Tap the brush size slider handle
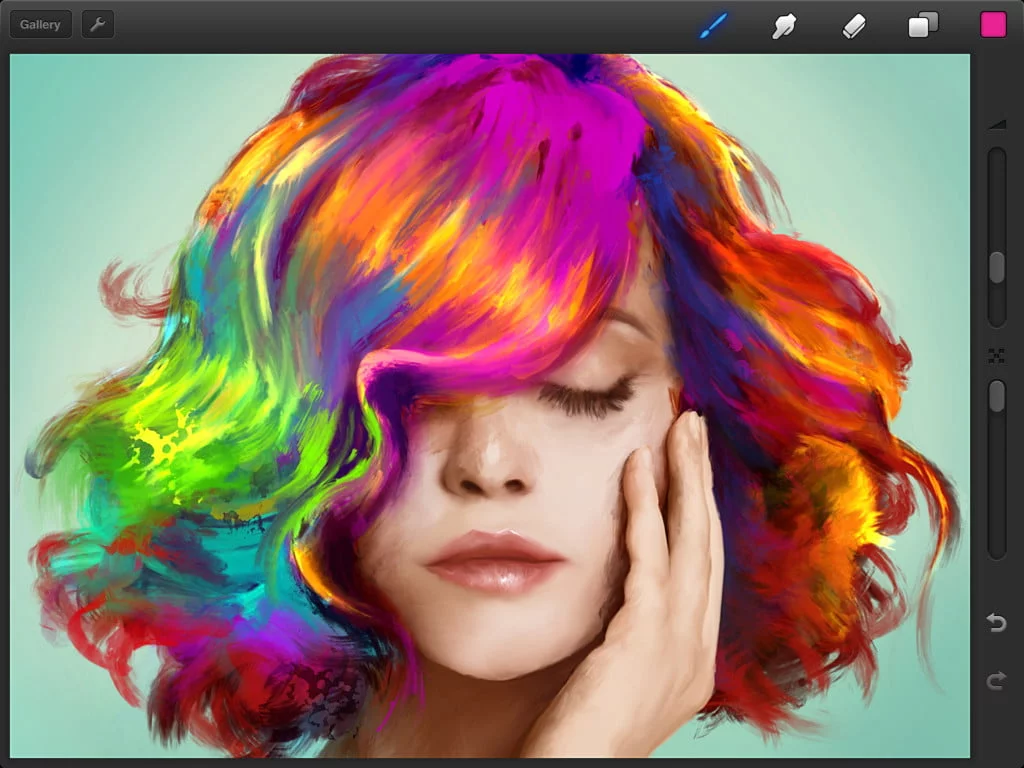1024x768 pixels. click(996, 265)
